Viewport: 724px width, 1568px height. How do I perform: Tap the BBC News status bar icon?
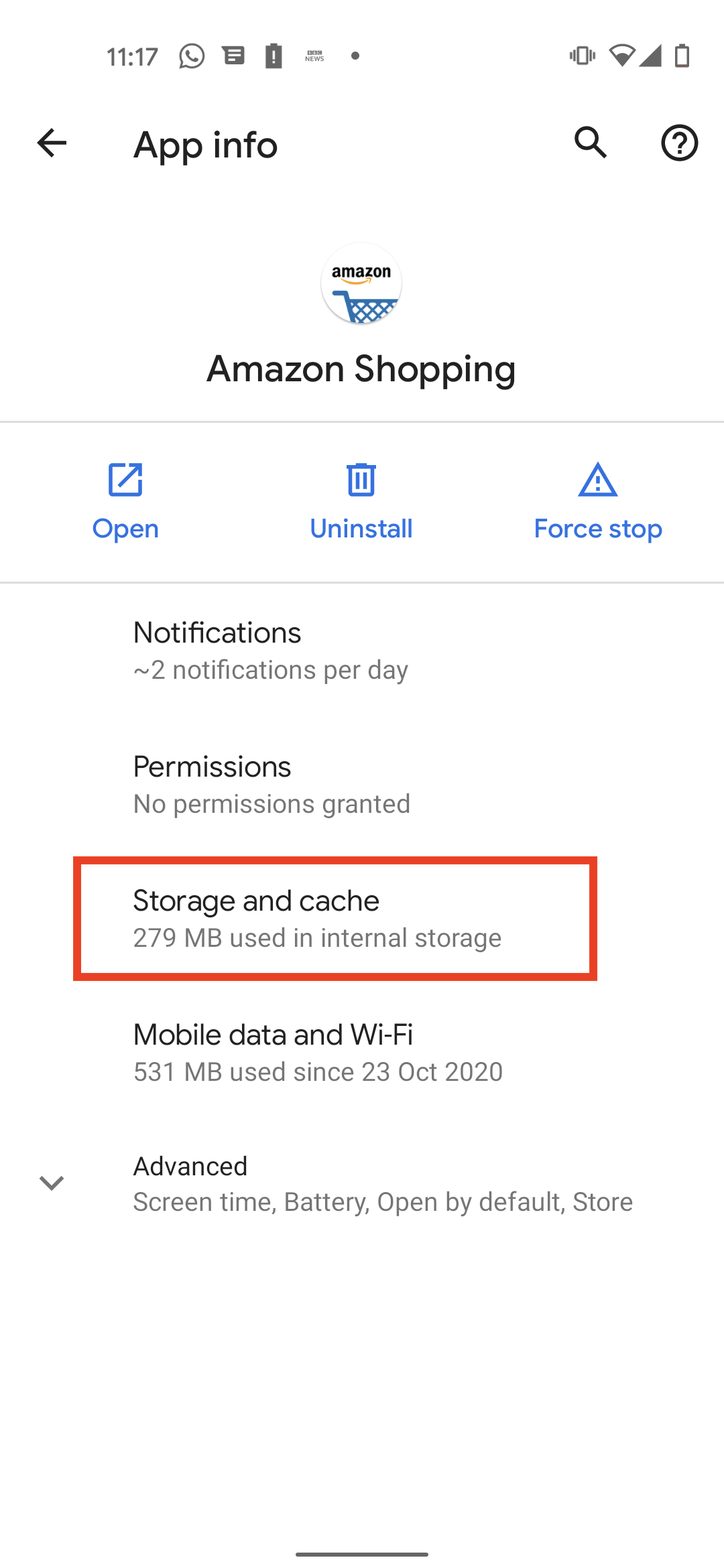point(314,56)
